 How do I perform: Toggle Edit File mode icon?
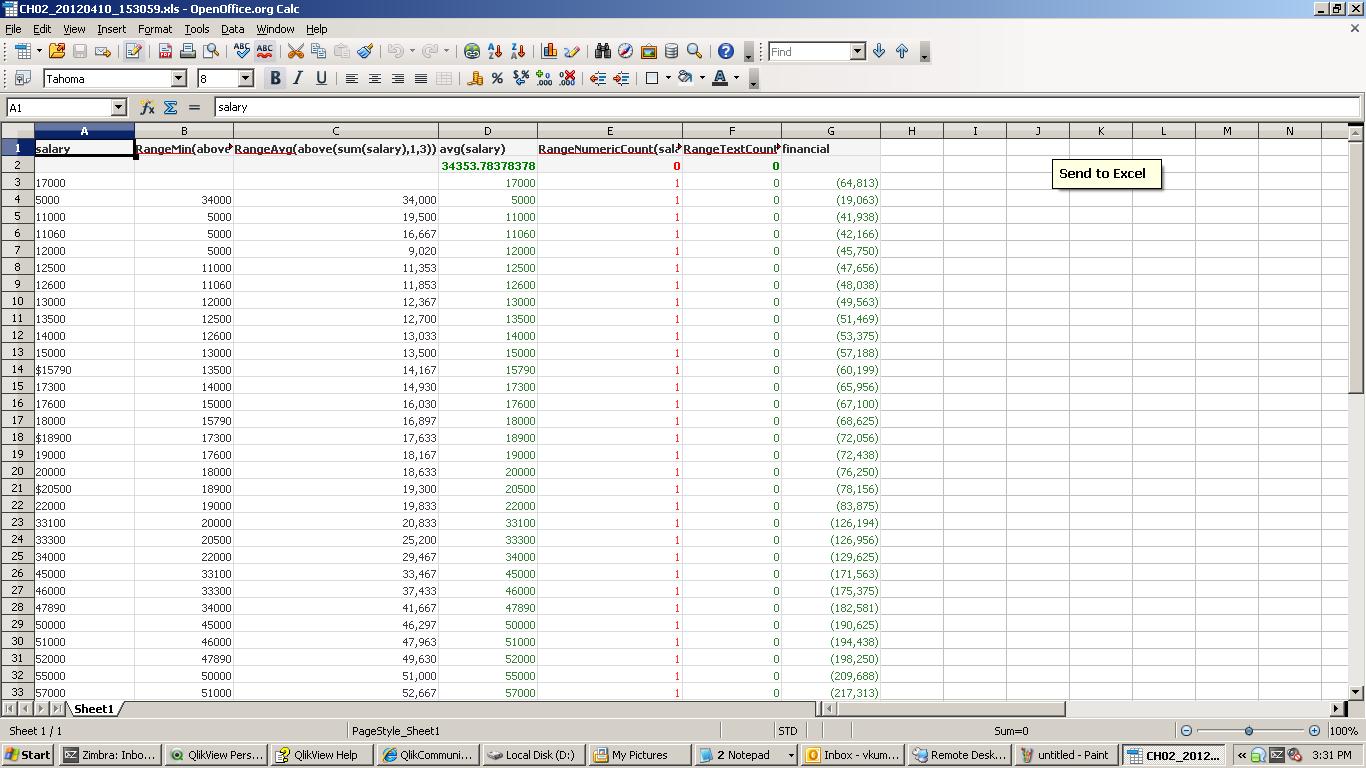point(133,51)
